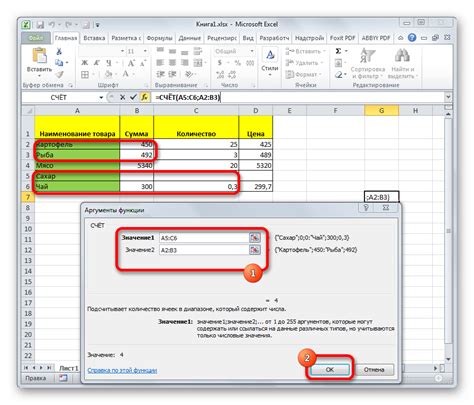Open the font size dropdown

145,51
